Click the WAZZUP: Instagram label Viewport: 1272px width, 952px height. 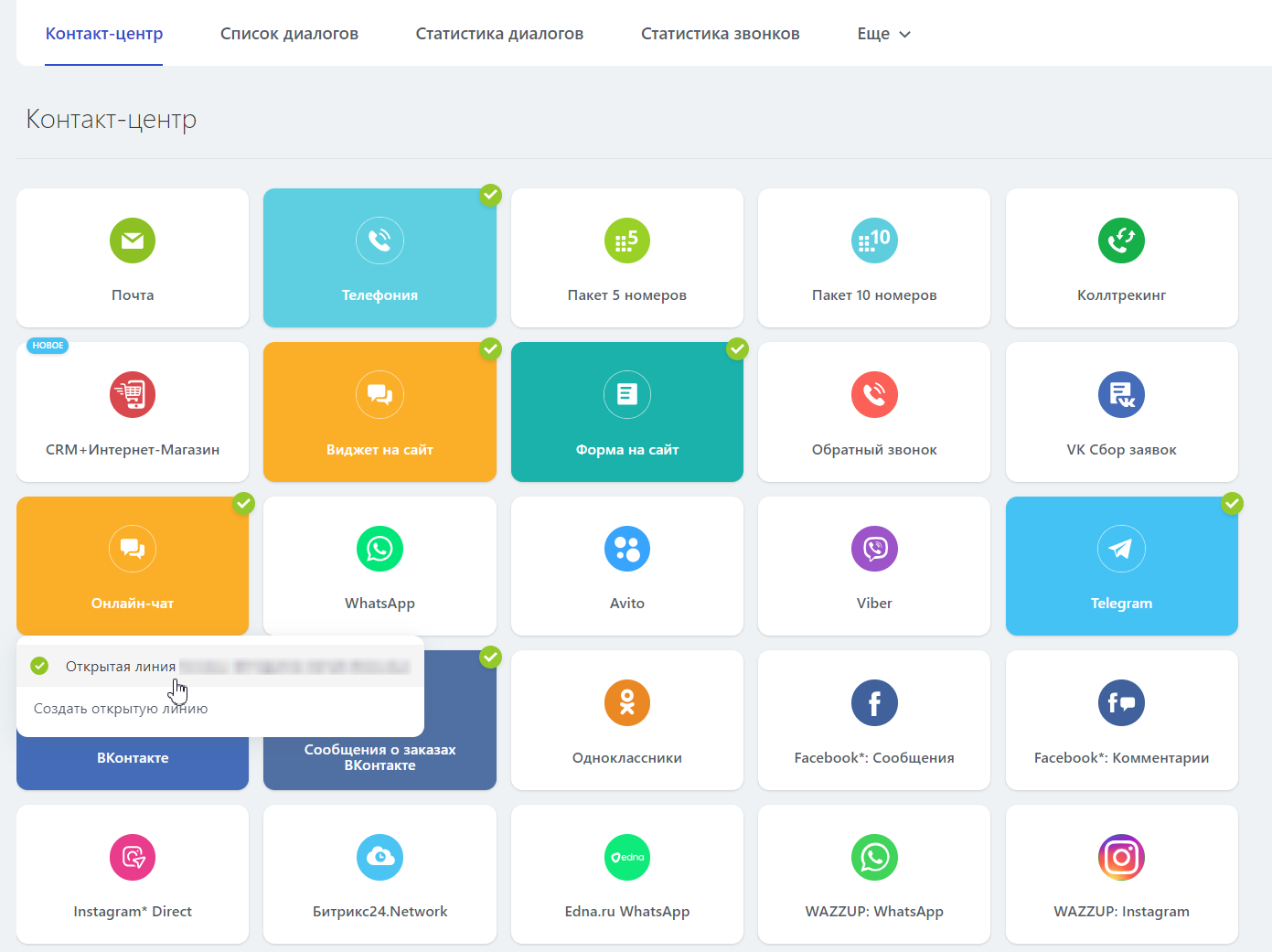(1121, 912)
